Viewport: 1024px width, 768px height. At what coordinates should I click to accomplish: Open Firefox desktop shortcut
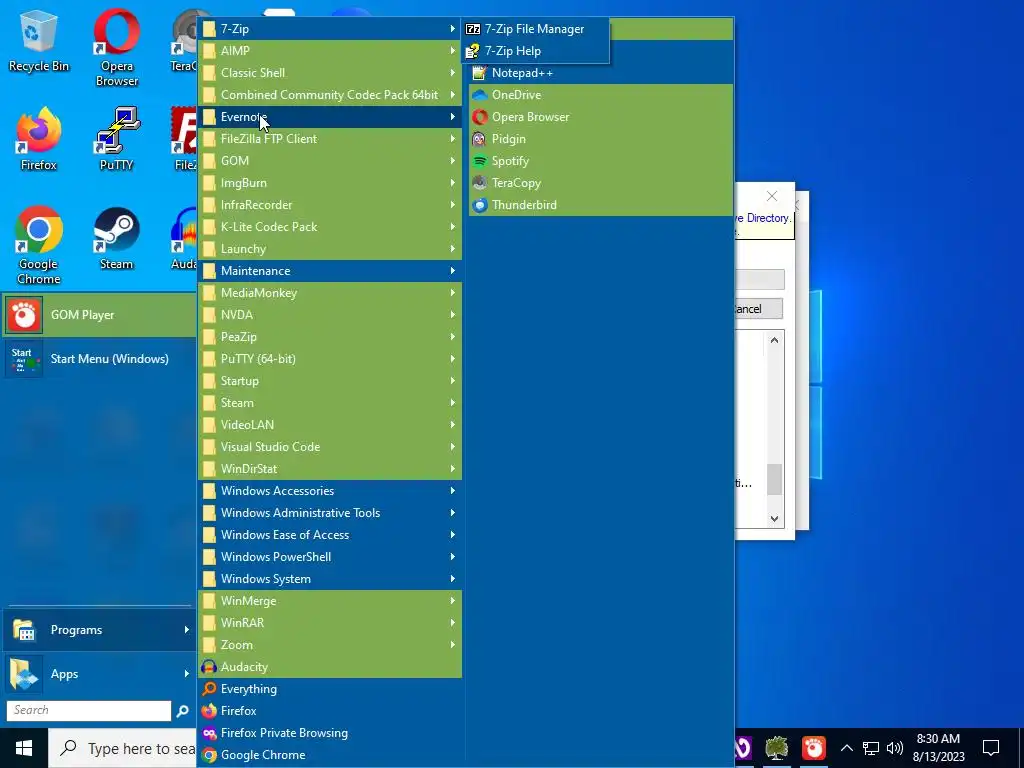(39, 140)
